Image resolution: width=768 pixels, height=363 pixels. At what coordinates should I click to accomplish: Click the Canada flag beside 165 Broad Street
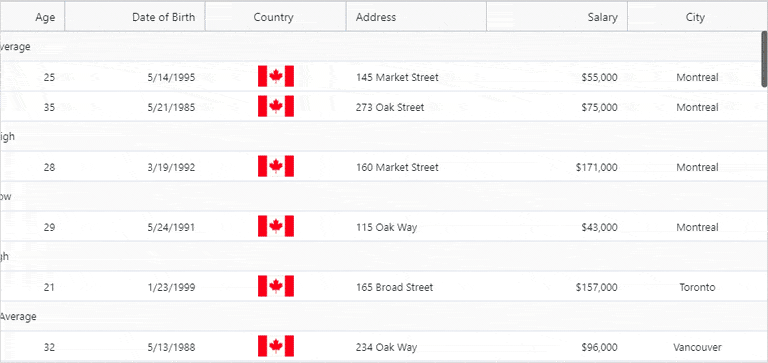276,287
